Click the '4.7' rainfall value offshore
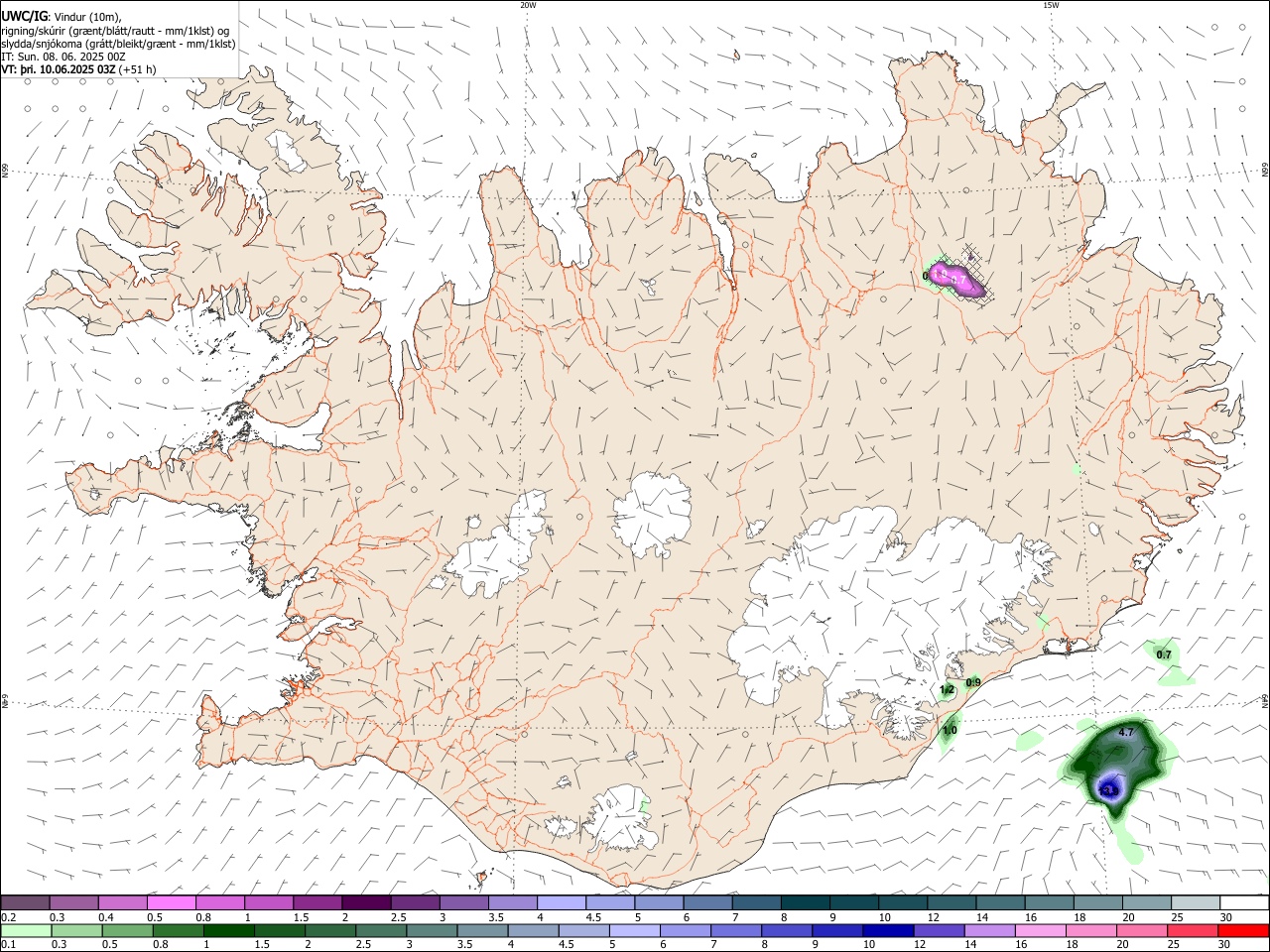1270x952 pixels. pyautogui.click(x=1125, y=732)
